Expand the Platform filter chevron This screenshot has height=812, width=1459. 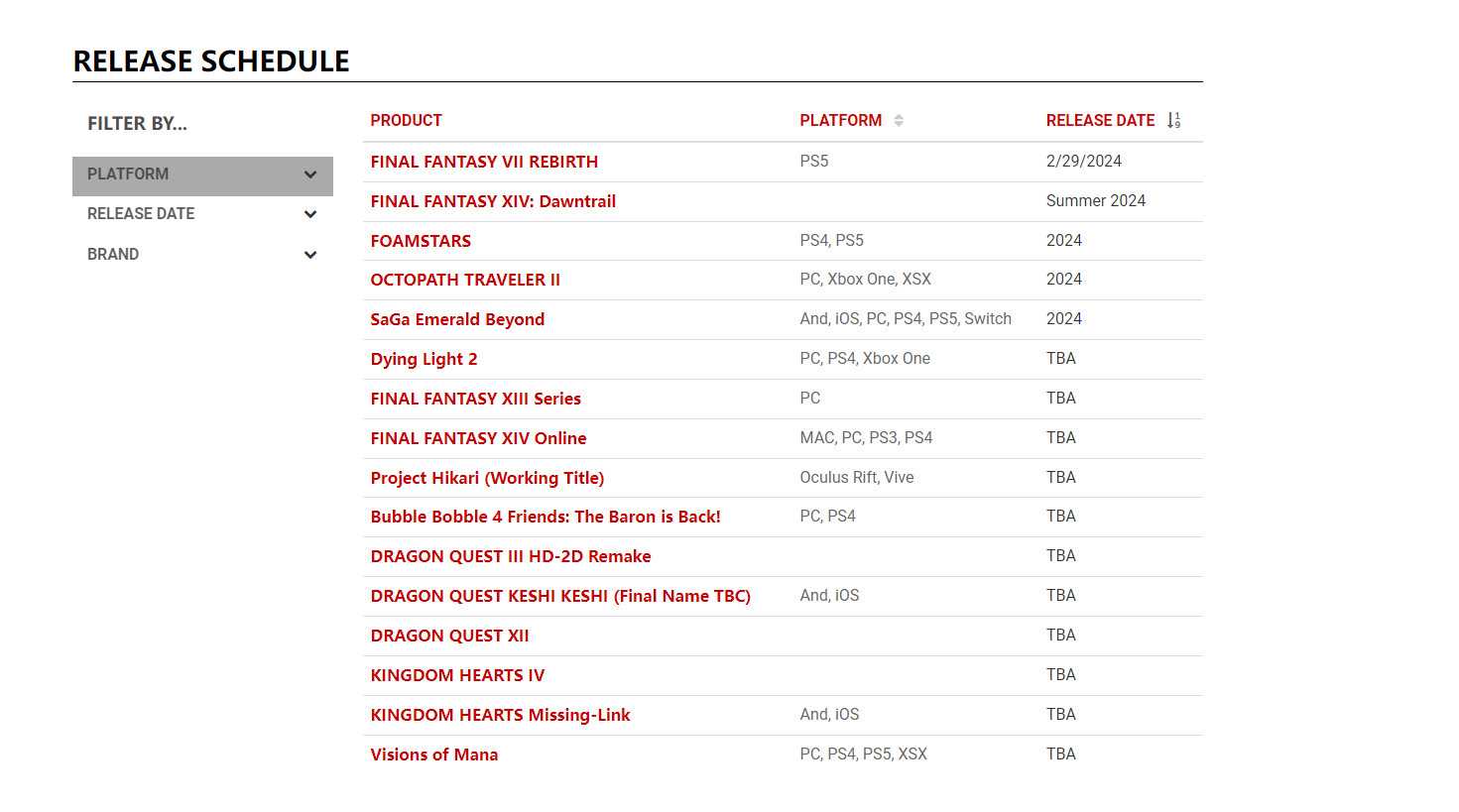tap(310, 174)
